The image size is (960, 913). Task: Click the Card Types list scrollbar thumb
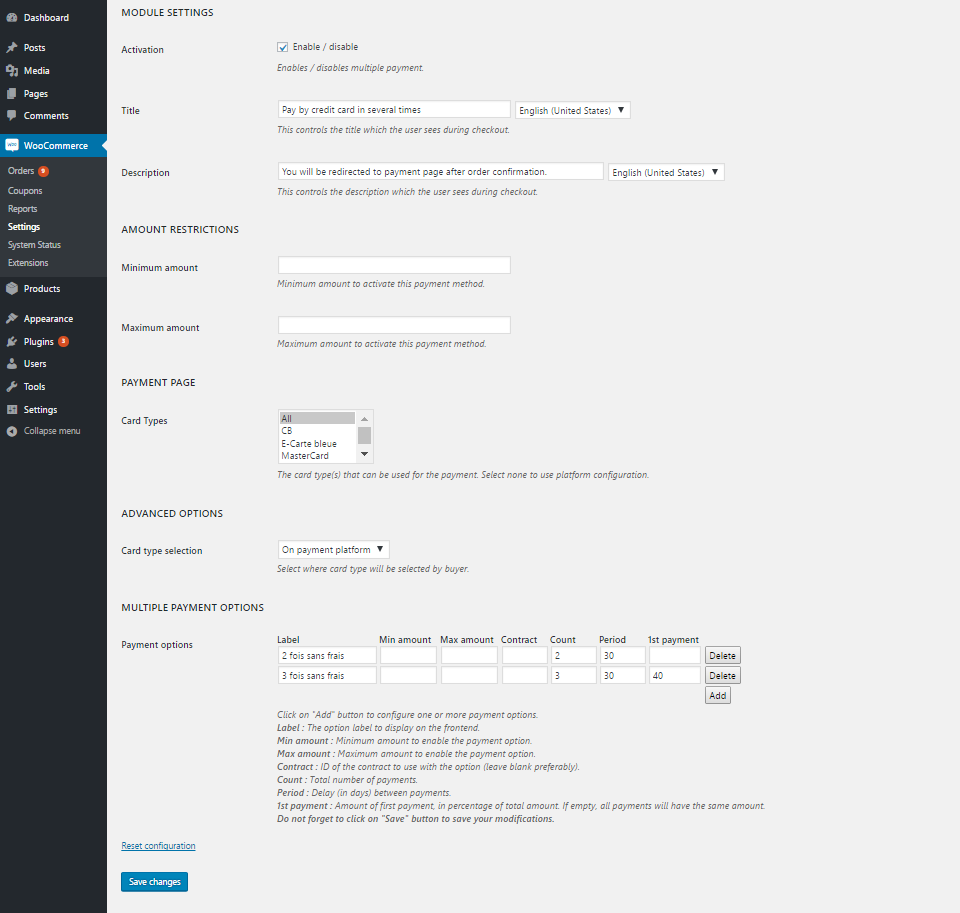(x=364, y=435)
